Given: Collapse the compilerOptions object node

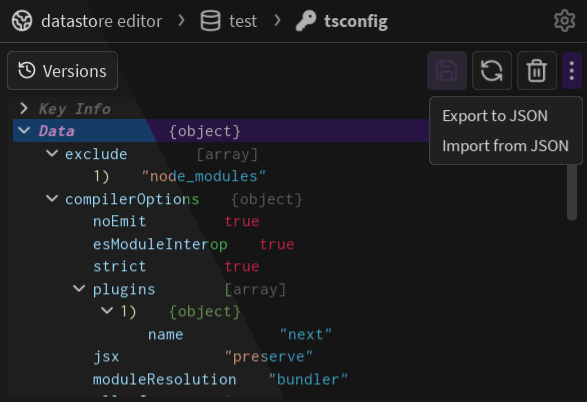Looking at the screenshot, I should click(x=52, y=198).
